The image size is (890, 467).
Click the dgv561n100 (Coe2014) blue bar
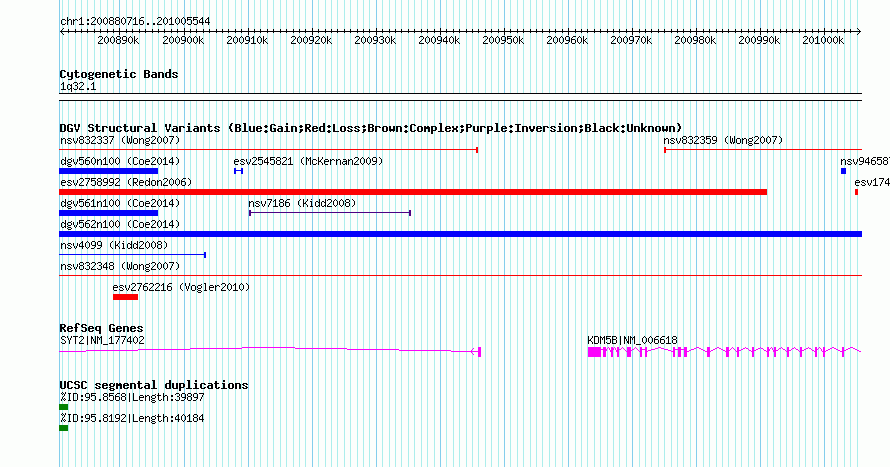(x=108, y=213)
